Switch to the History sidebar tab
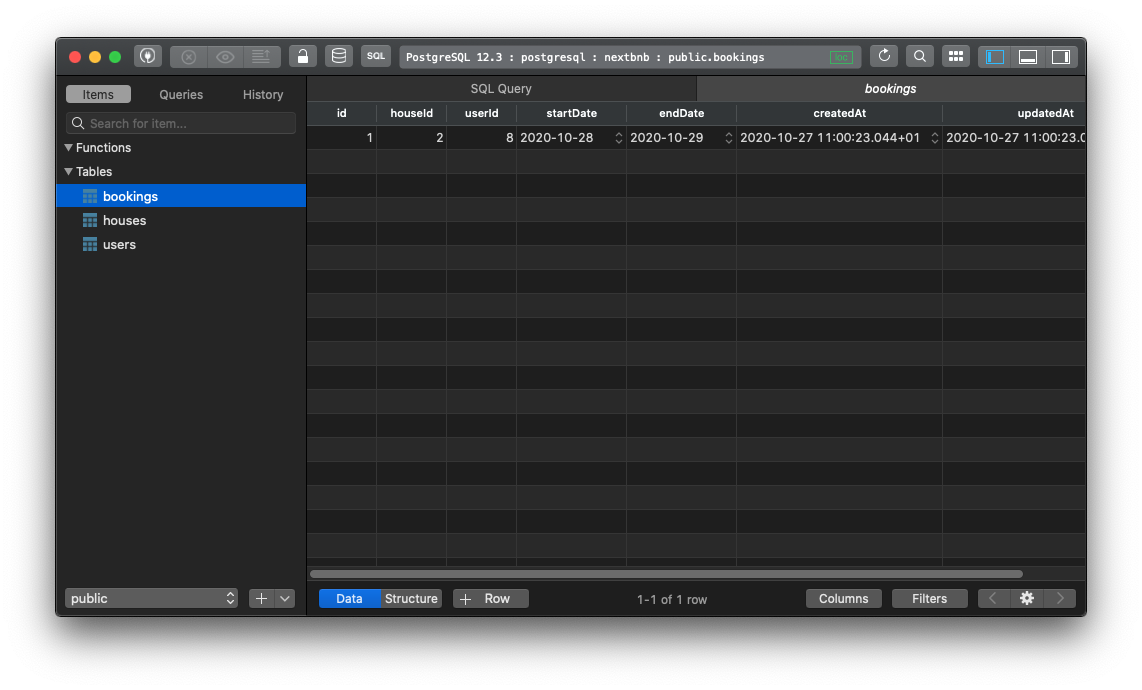This screenshot has height=690, width=1142. click(x=263, y=95)
